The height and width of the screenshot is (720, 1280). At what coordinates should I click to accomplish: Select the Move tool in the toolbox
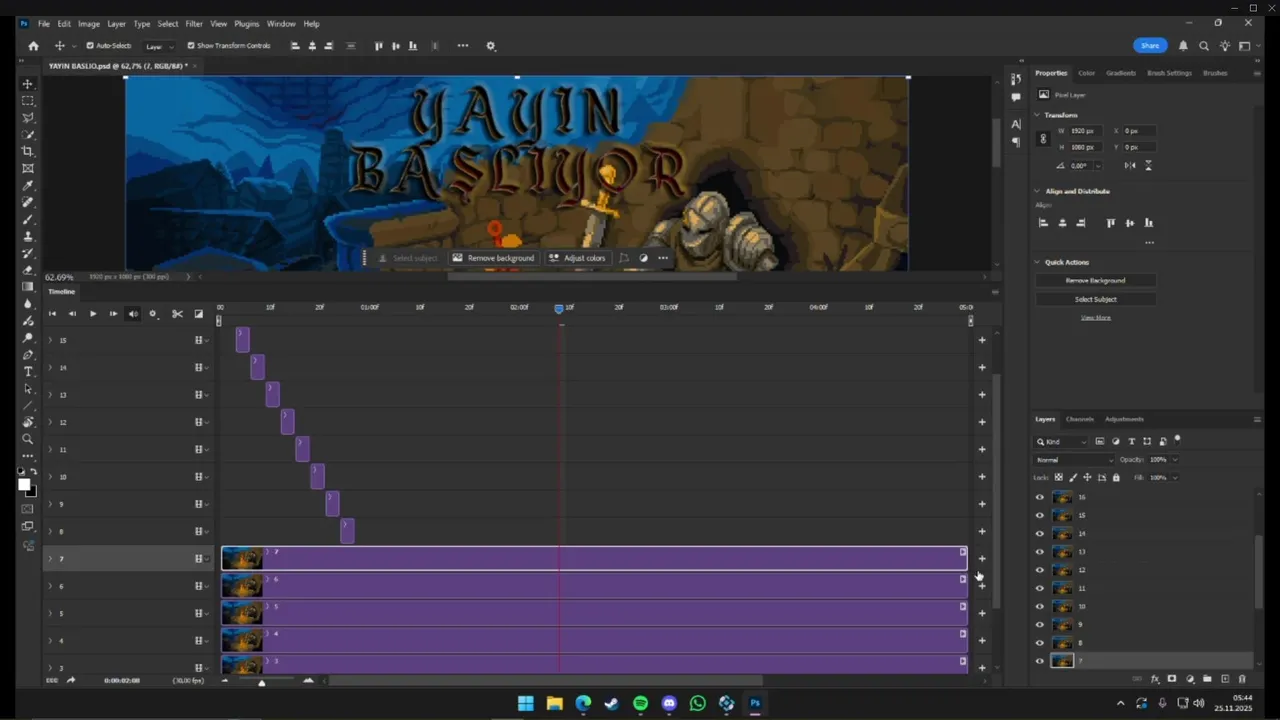28,84
